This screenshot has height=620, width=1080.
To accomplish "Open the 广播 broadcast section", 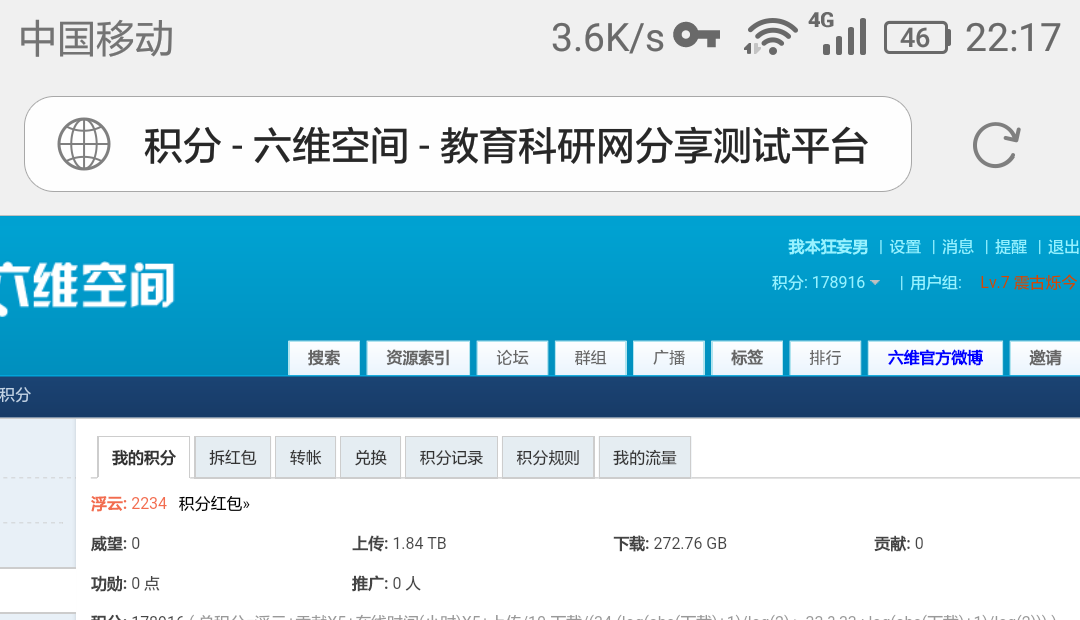I will point(669,358).
